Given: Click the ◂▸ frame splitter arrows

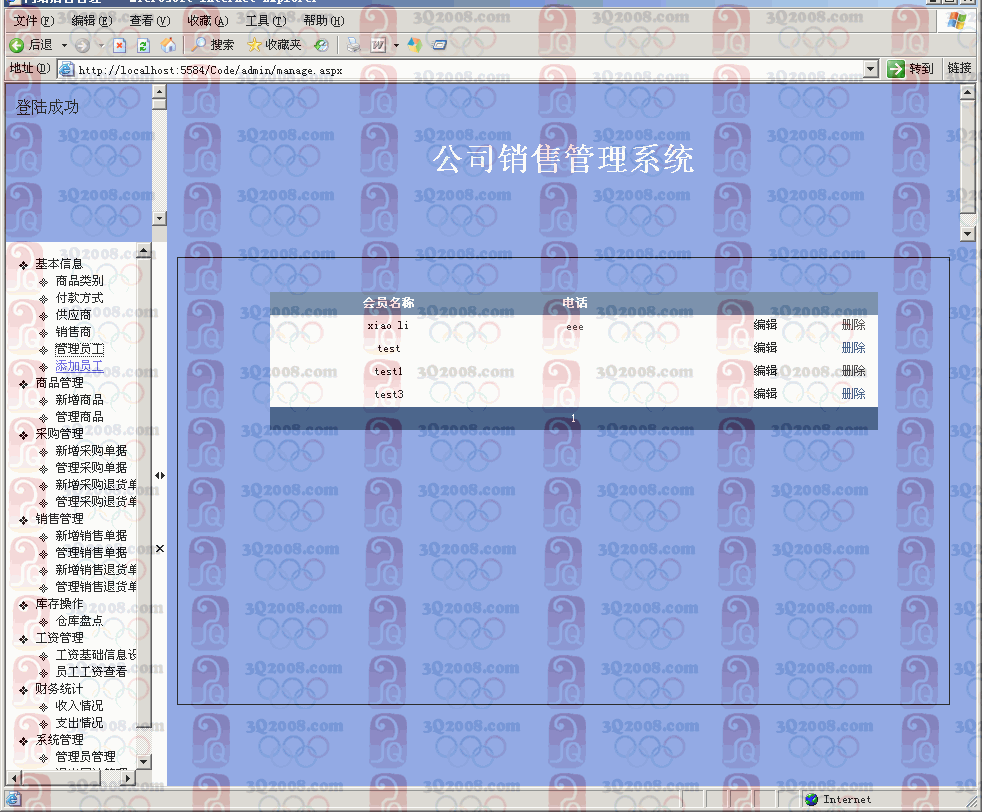Looking at the screenshot, I should tap(160, 476).
